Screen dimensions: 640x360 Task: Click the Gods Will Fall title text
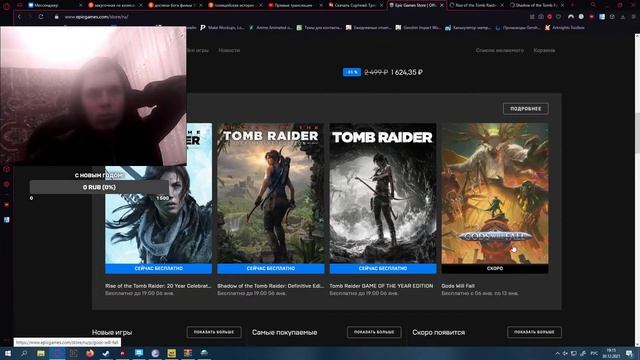click(458, 286)
